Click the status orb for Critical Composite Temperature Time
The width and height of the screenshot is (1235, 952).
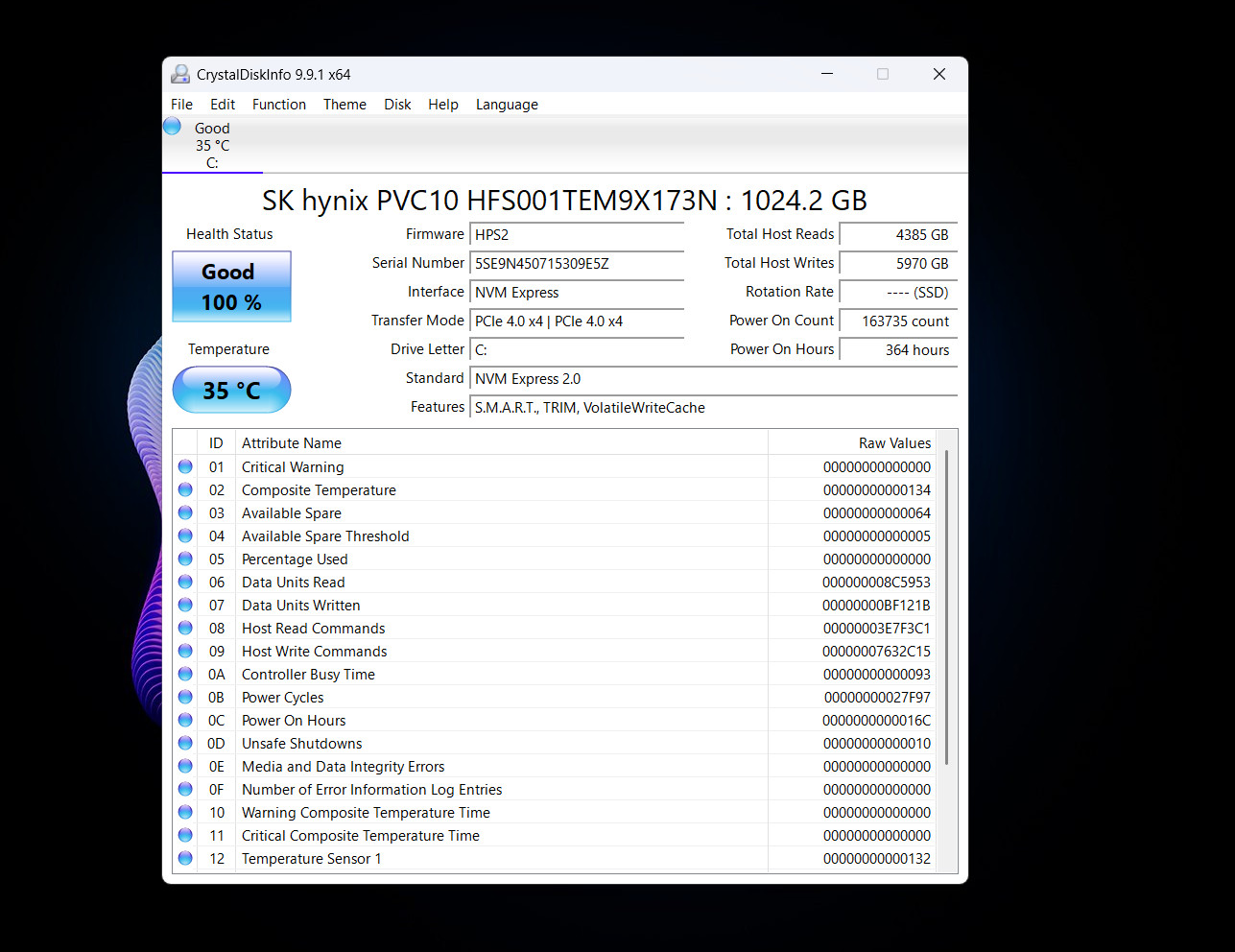[x=185, y=835]
